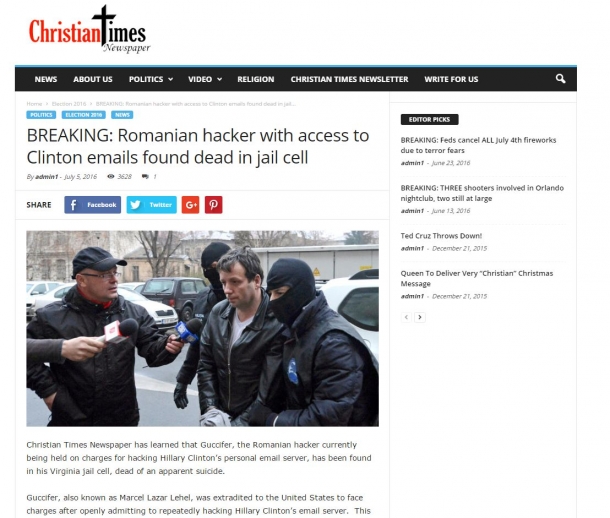Share on Google Plus icon
This screenshot has width=610, height=518.
191,205
